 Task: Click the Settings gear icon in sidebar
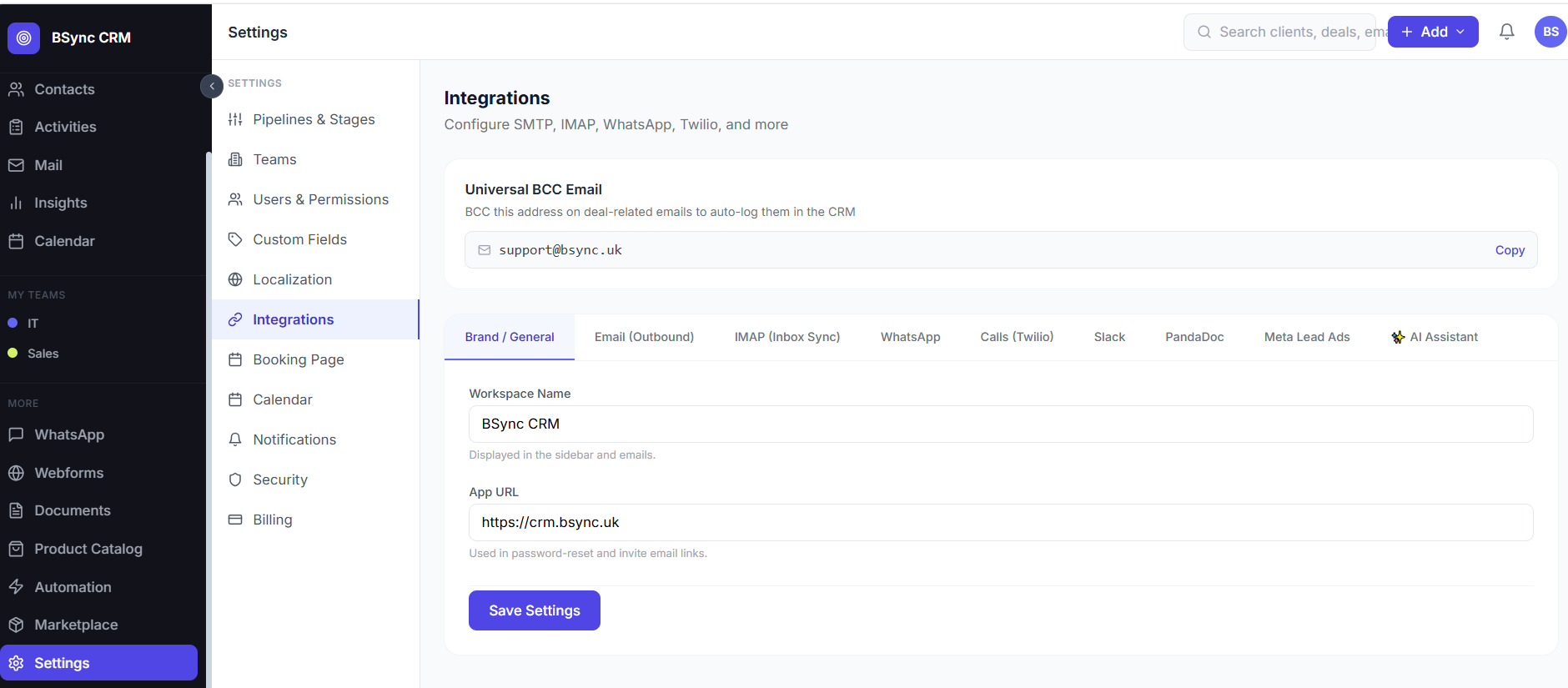[16, 663]
